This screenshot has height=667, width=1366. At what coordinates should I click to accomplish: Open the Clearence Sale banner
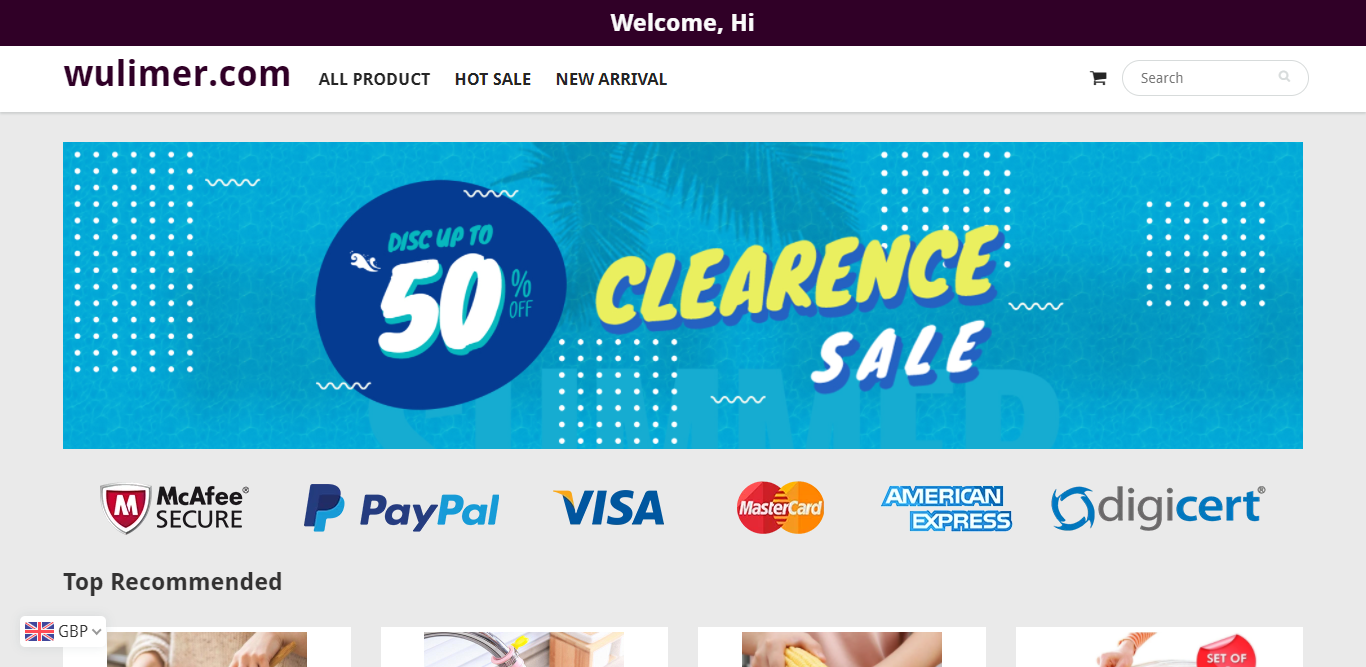point(683,295)
